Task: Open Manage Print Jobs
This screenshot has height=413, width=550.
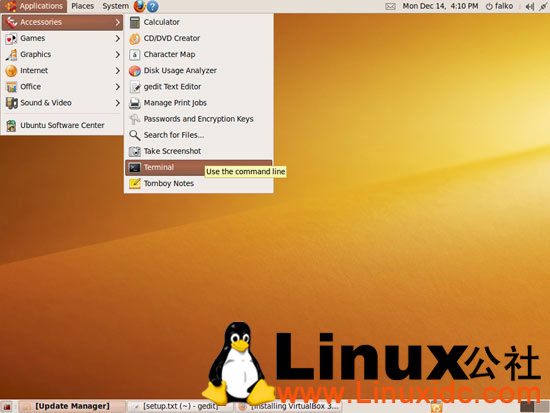Action: coord(199,103)
